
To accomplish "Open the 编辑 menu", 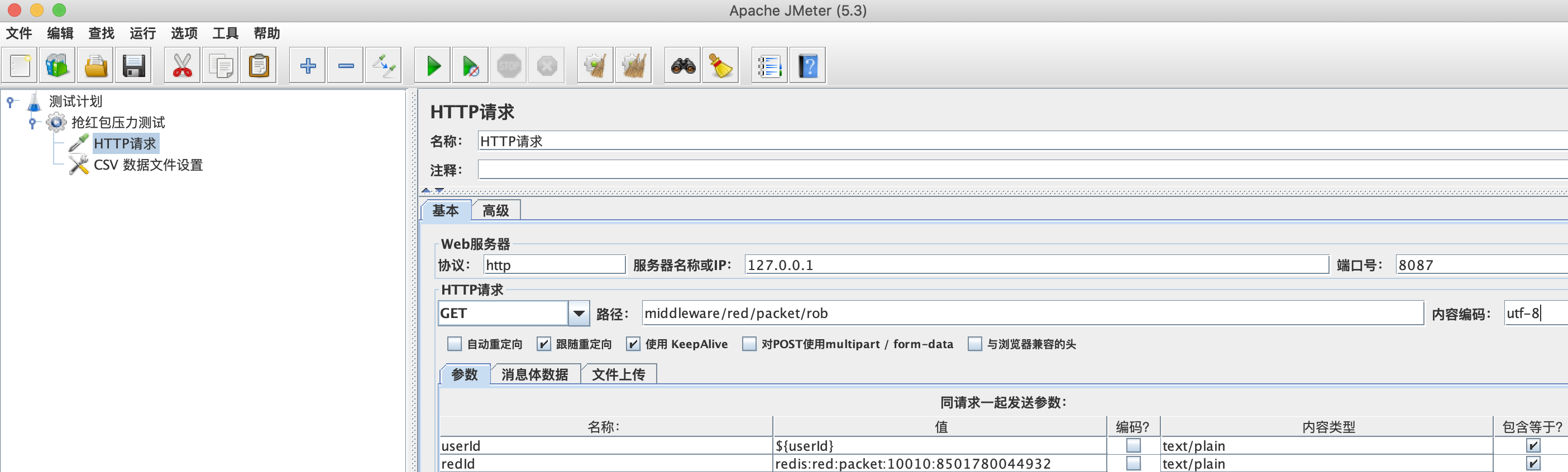I will click(60, 33).
